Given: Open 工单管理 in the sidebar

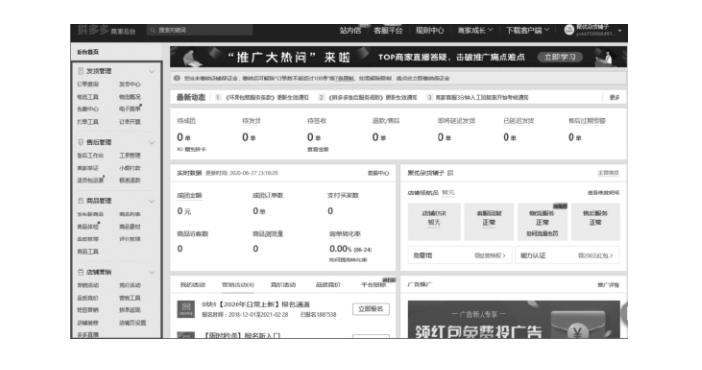Looking at the screenshot, I should point(130,155).
